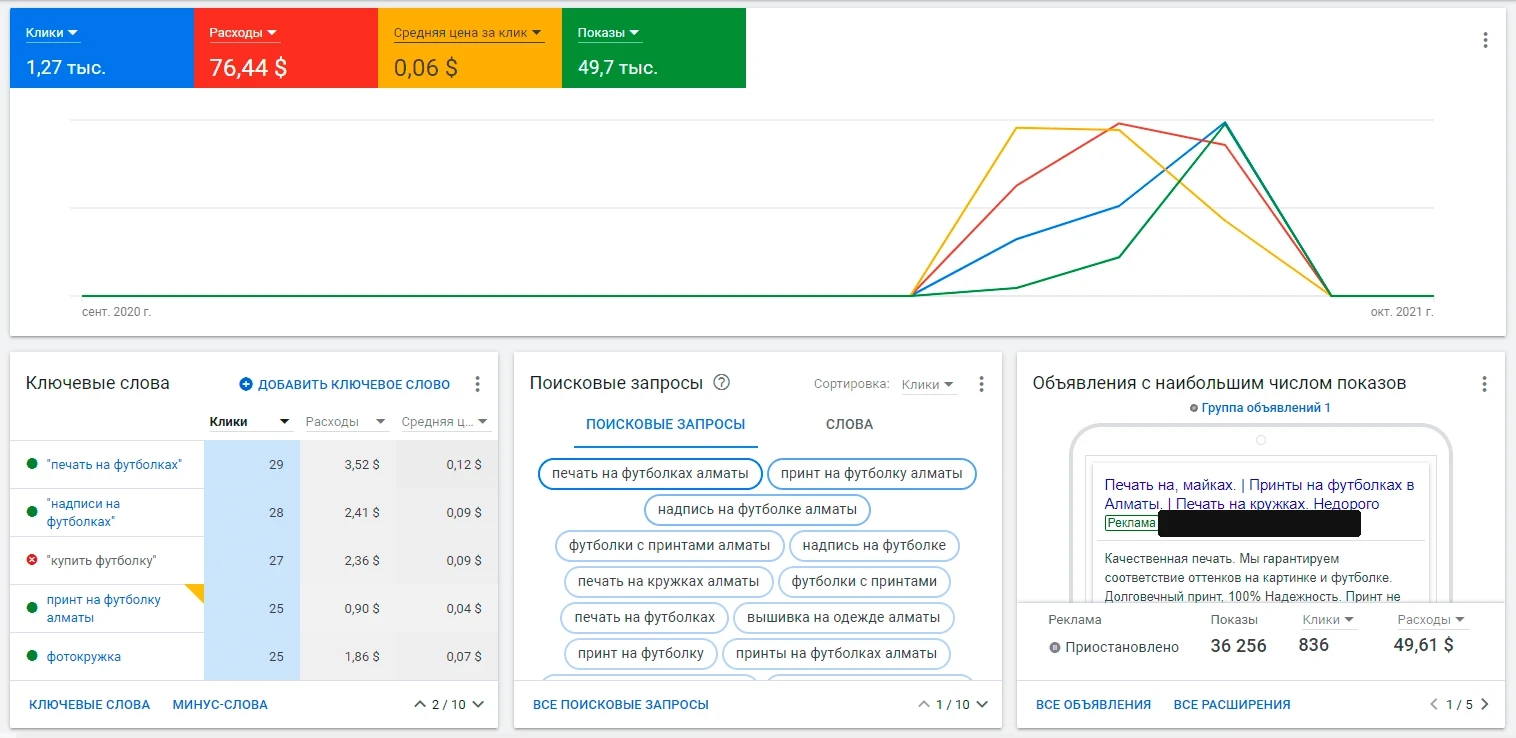Select the ПОИСКОВЫЕ ЗАПРОСЫ tab
Viewport: 1516px width, 738px height.
pyautogui.click(x=666, y=424)
